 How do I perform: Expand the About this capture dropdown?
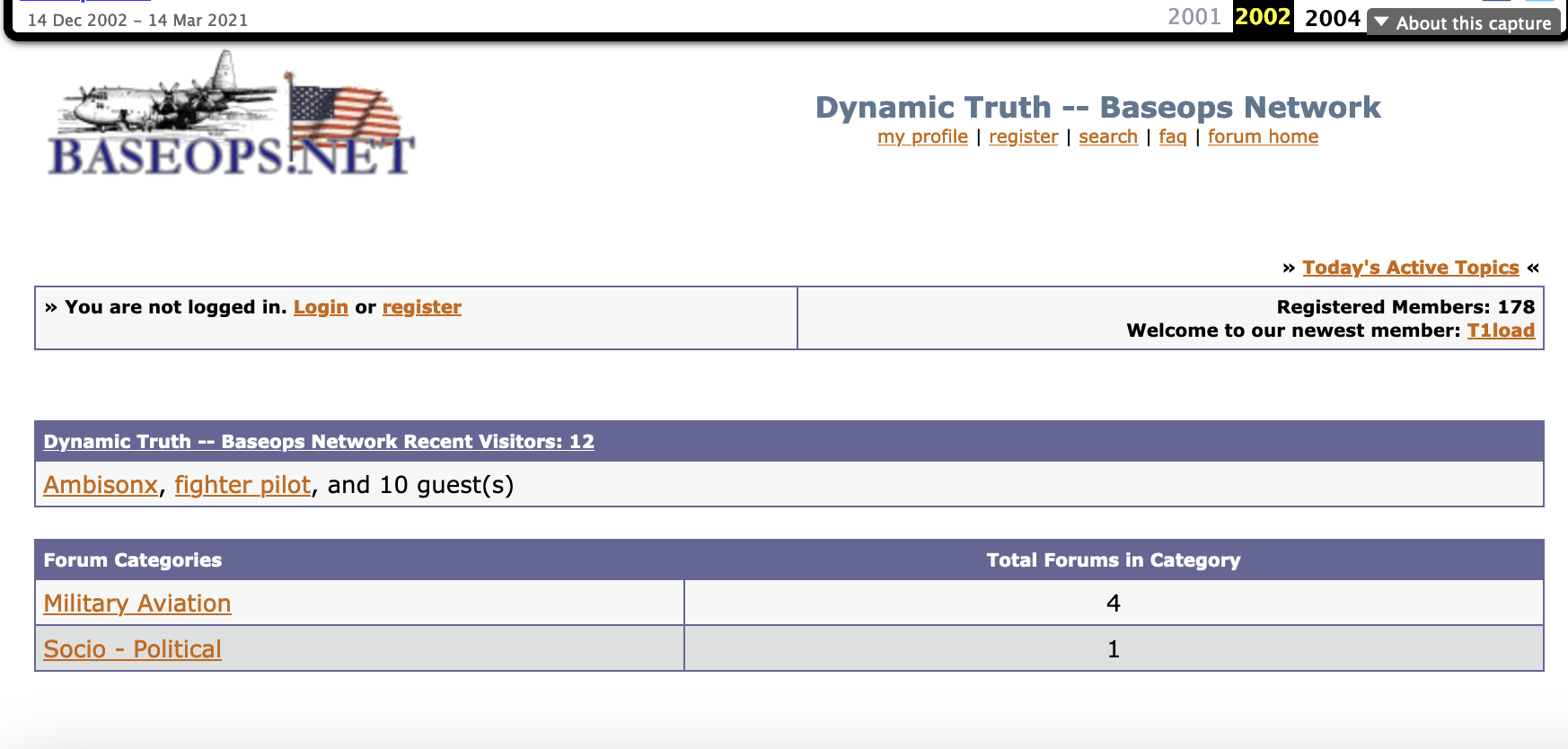[1463, 23]
